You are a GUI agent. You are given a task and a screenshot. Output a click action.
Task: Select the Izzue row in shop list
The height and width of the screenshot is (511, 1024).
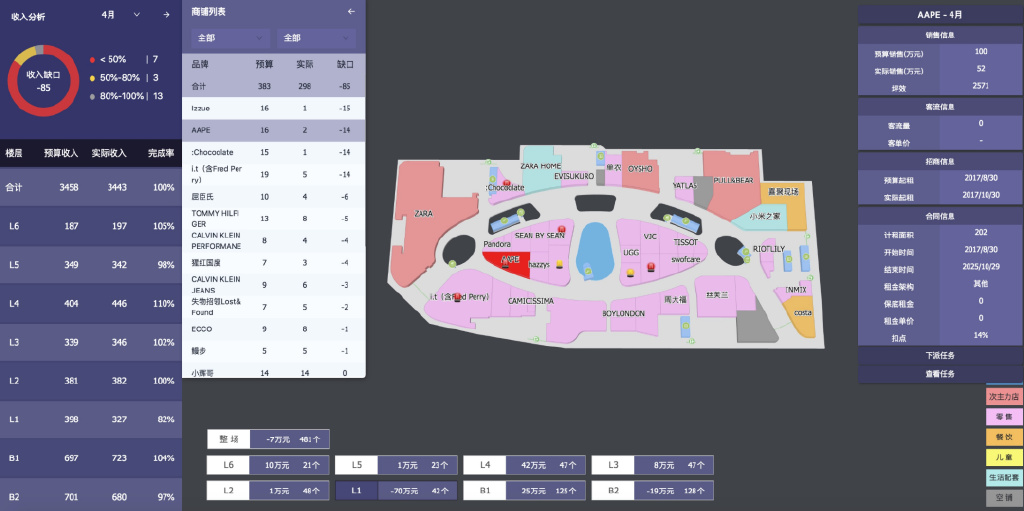click(x=274, y=108)
